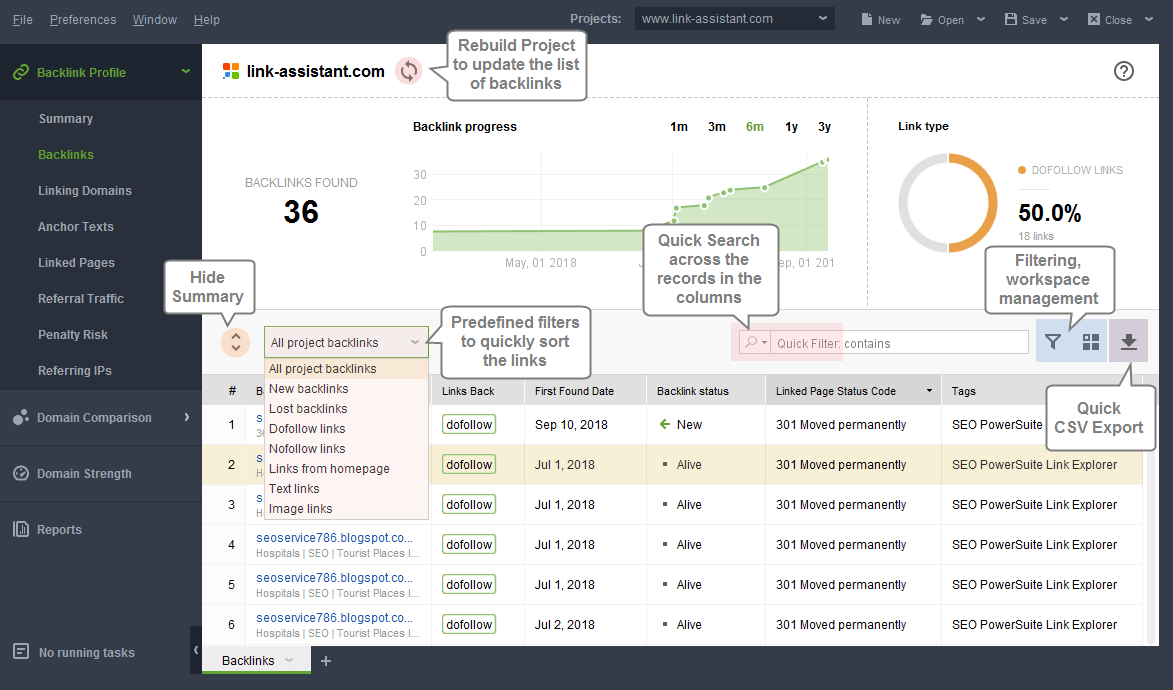Switch chart to 3y range
Screen dimensions: 1173x690
pyautogui.click(x=824, y=126)
